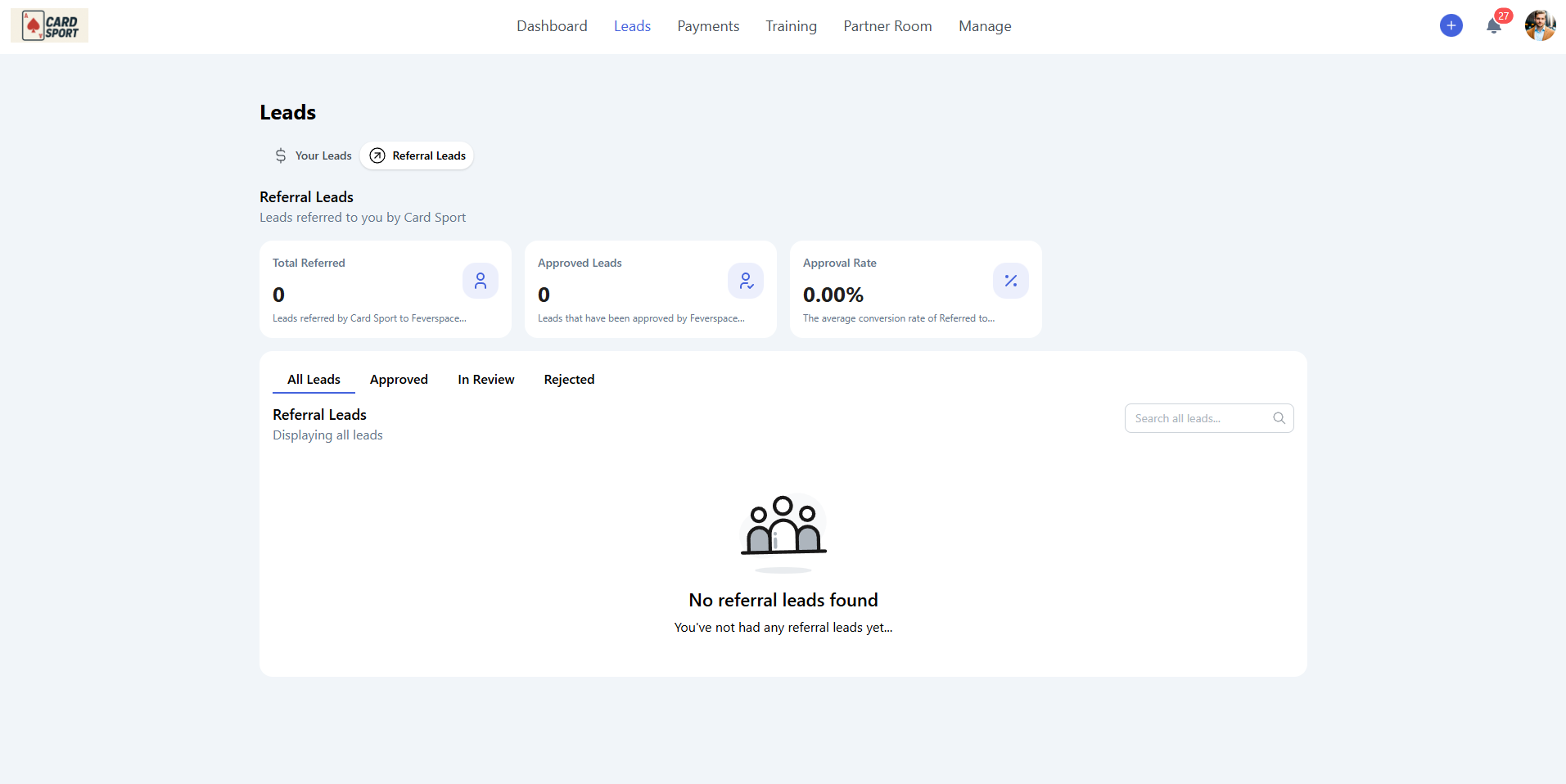Click the search magnifier icon

point(1279,418)
